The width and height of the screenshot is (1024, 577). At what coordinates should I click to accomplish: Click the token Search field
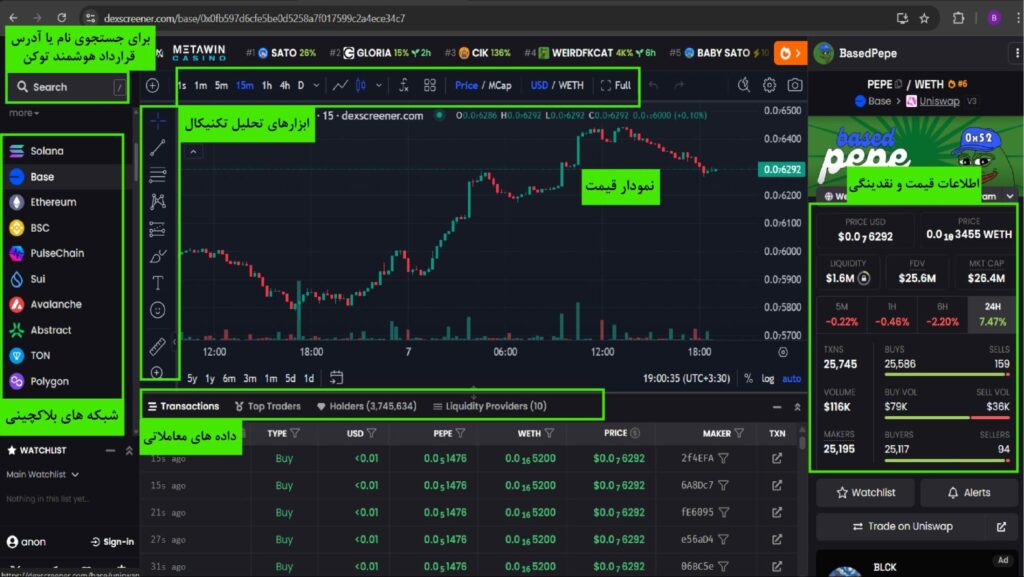pyautogui.click(x=67, y=87)
